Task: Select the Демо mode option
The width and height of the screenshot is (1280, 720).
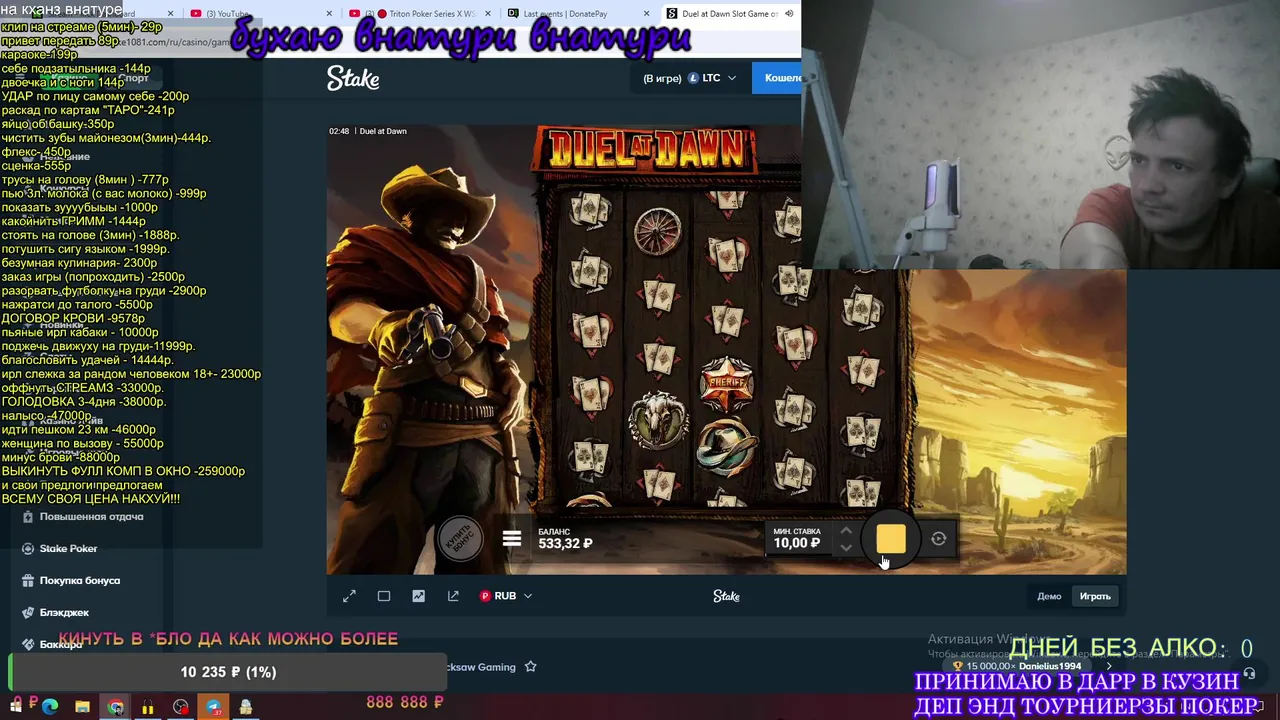Action: 1049,596
